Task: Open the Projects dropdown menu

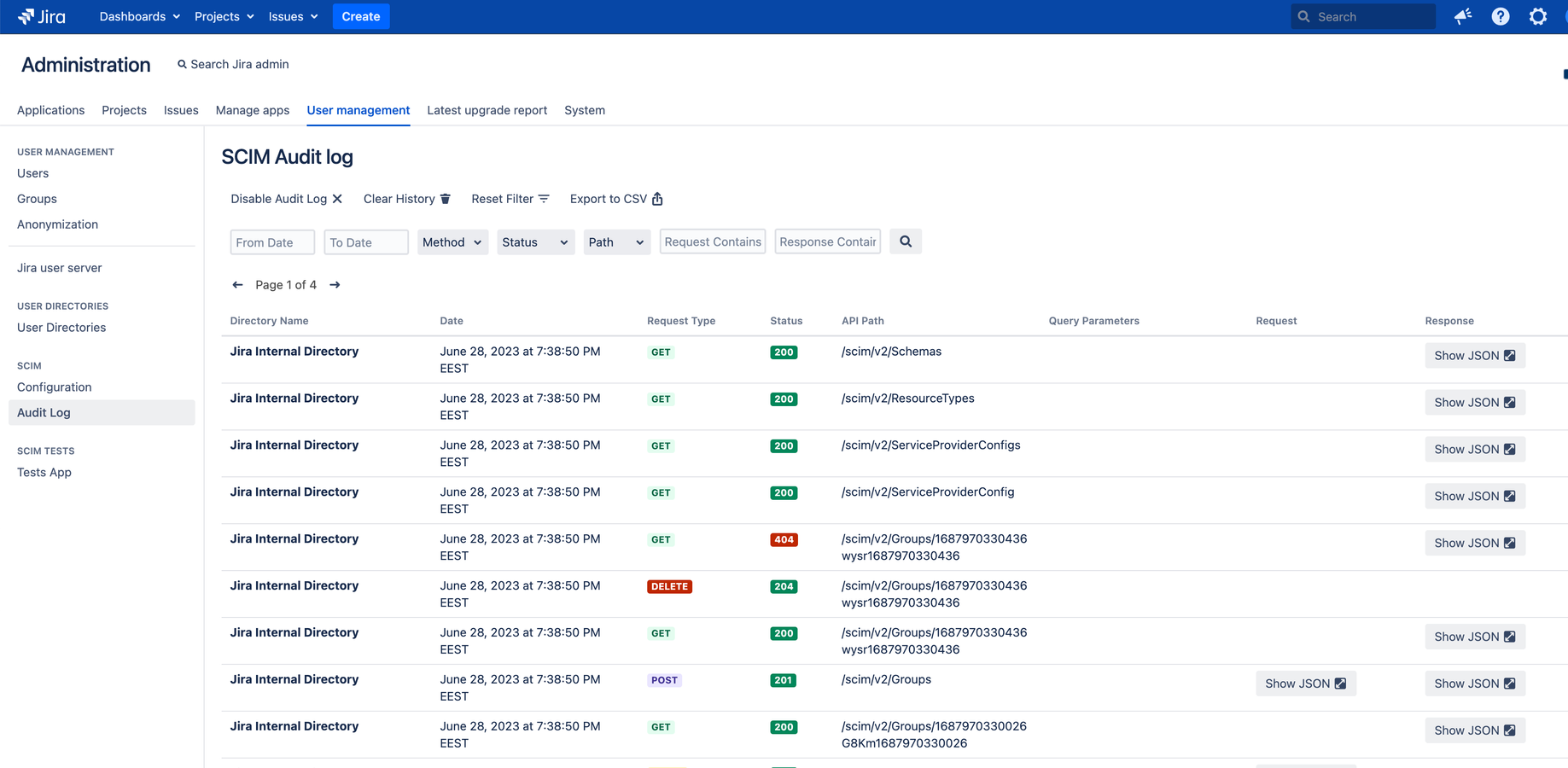Action: click(224, 16)
